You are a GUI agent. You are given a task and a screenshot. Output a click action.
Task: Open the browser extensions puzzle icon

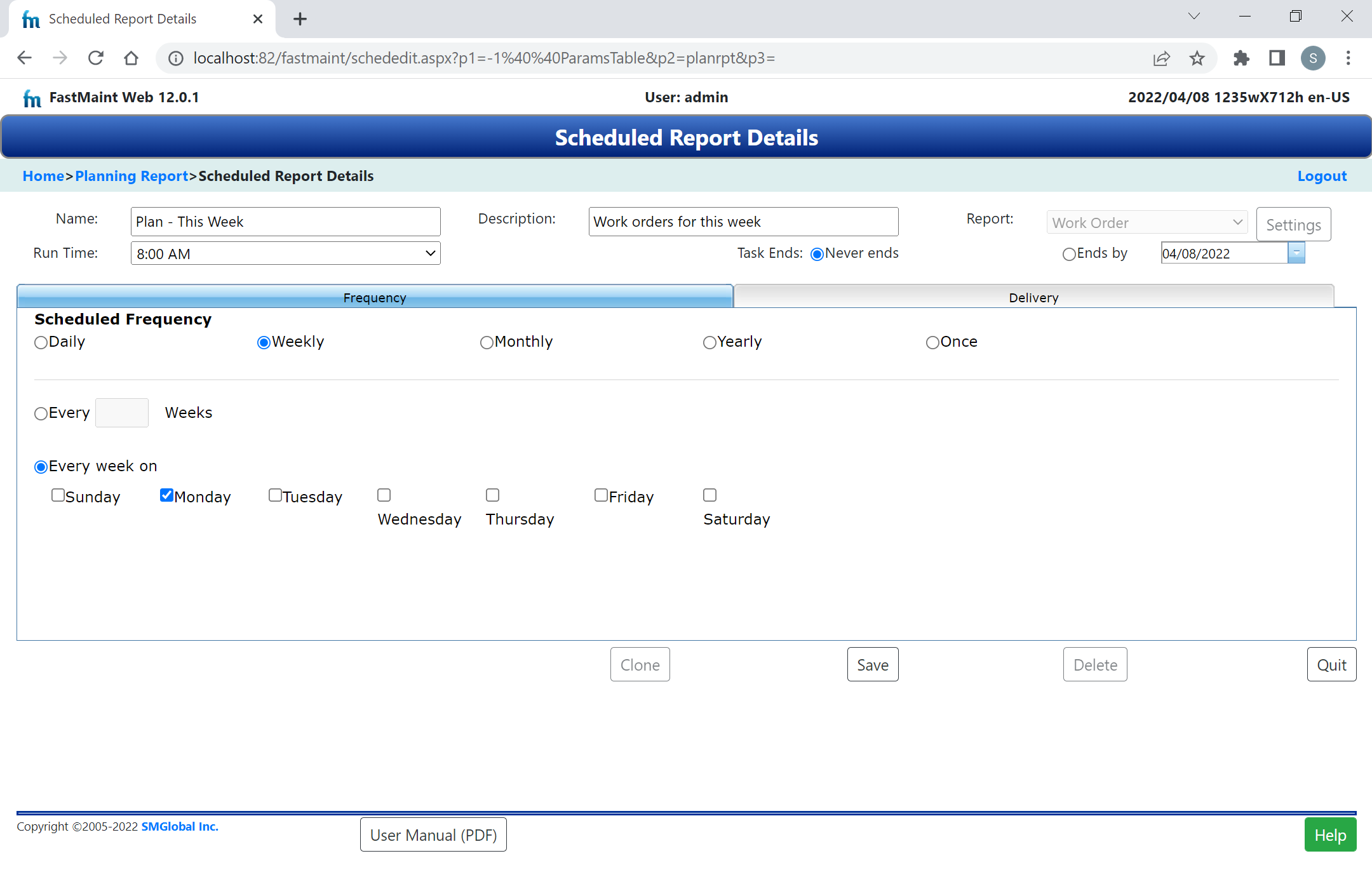coord(1241,58)
